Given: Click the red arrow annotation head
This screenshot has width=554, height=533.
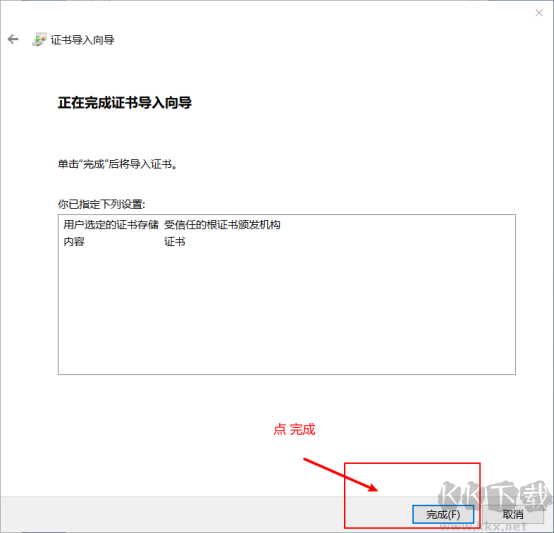Looking at the screenshot, I should click(x=372, y=488).
